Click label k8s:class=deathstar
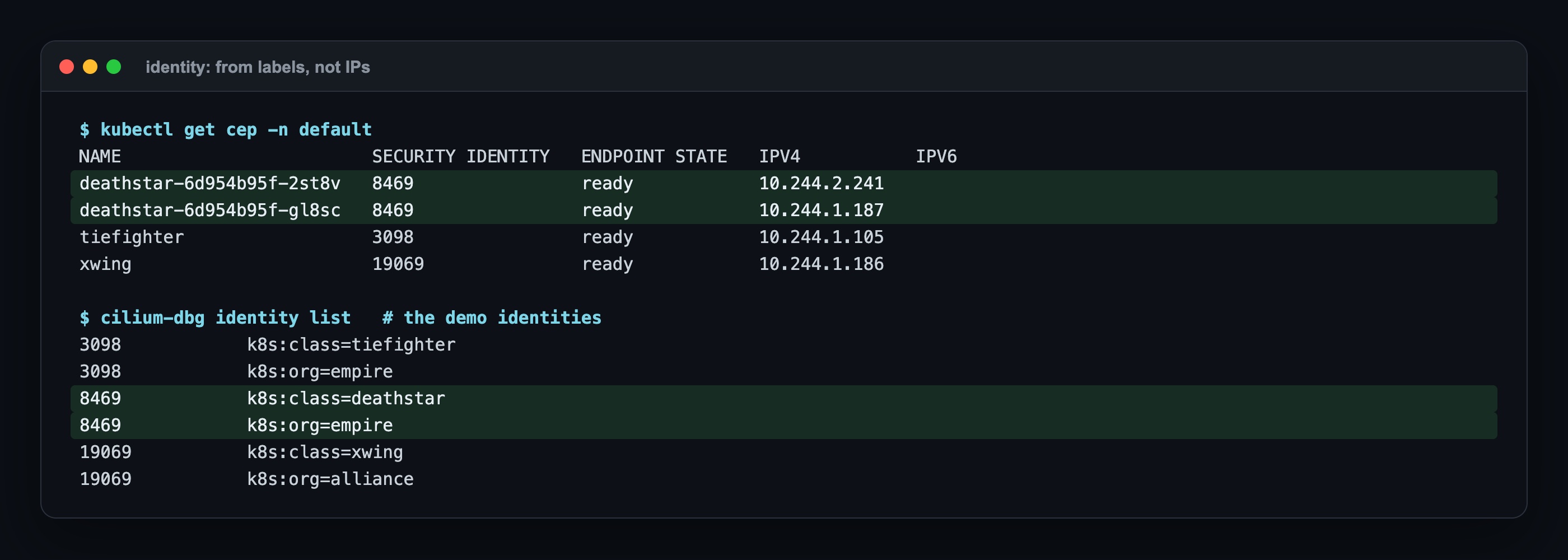The width and height of the screenshot is (1568, 560). (x=346, y=398)
